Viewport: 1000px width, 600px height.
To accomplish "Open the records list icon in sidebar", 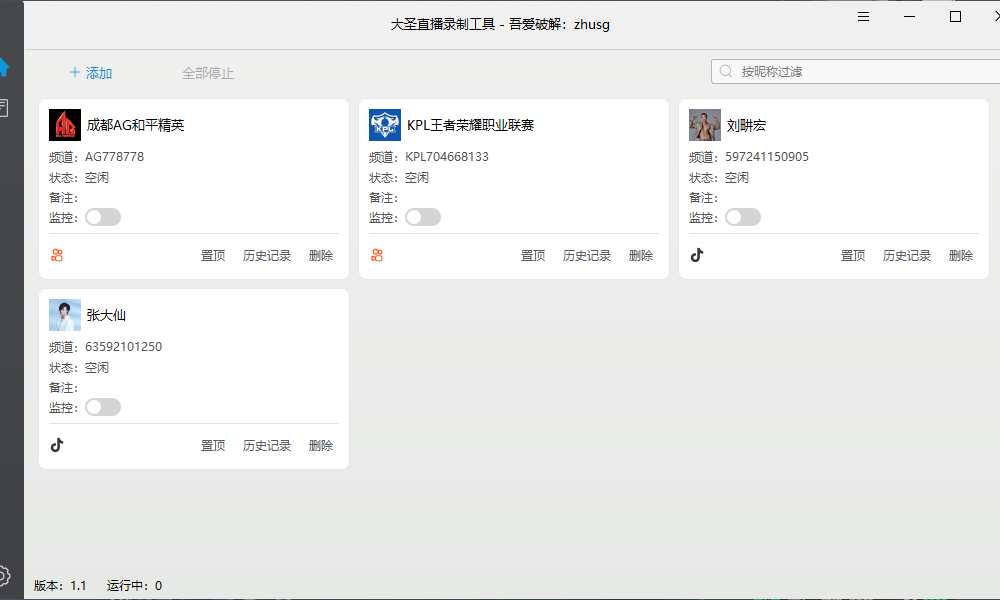I will (x=4, y=108).
